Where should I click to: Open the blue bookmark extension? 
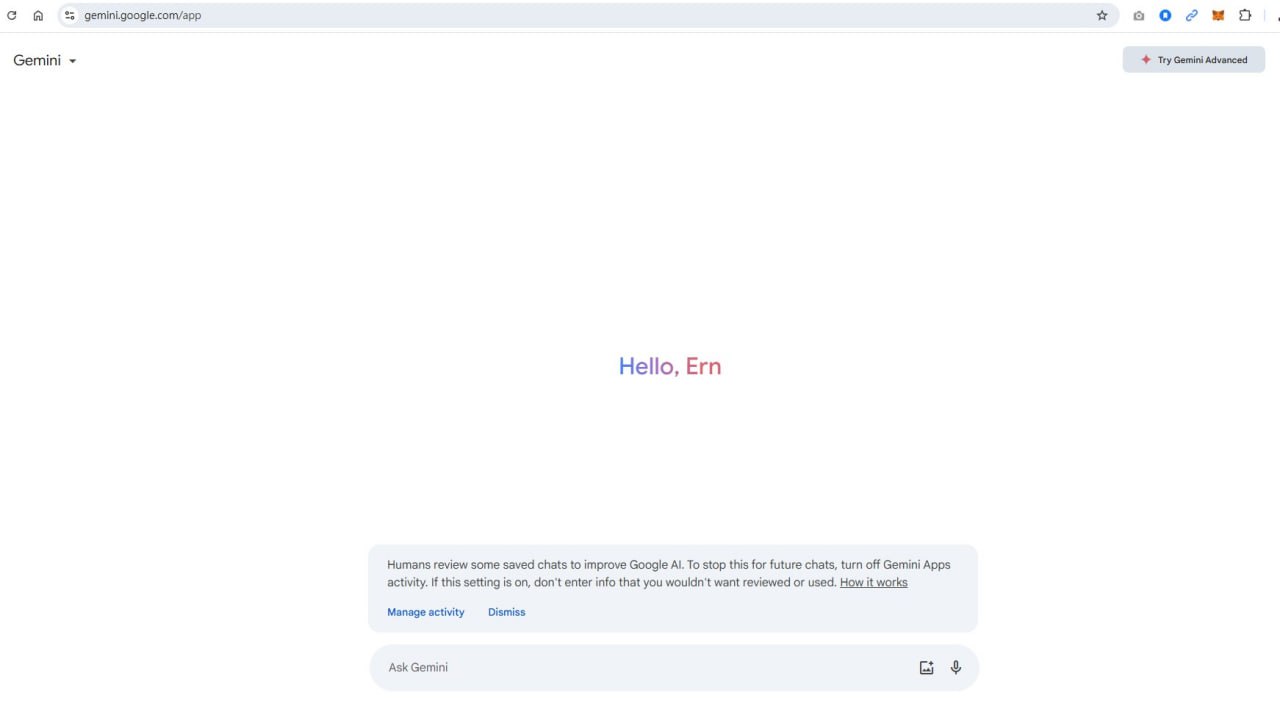coord(1165,16)
